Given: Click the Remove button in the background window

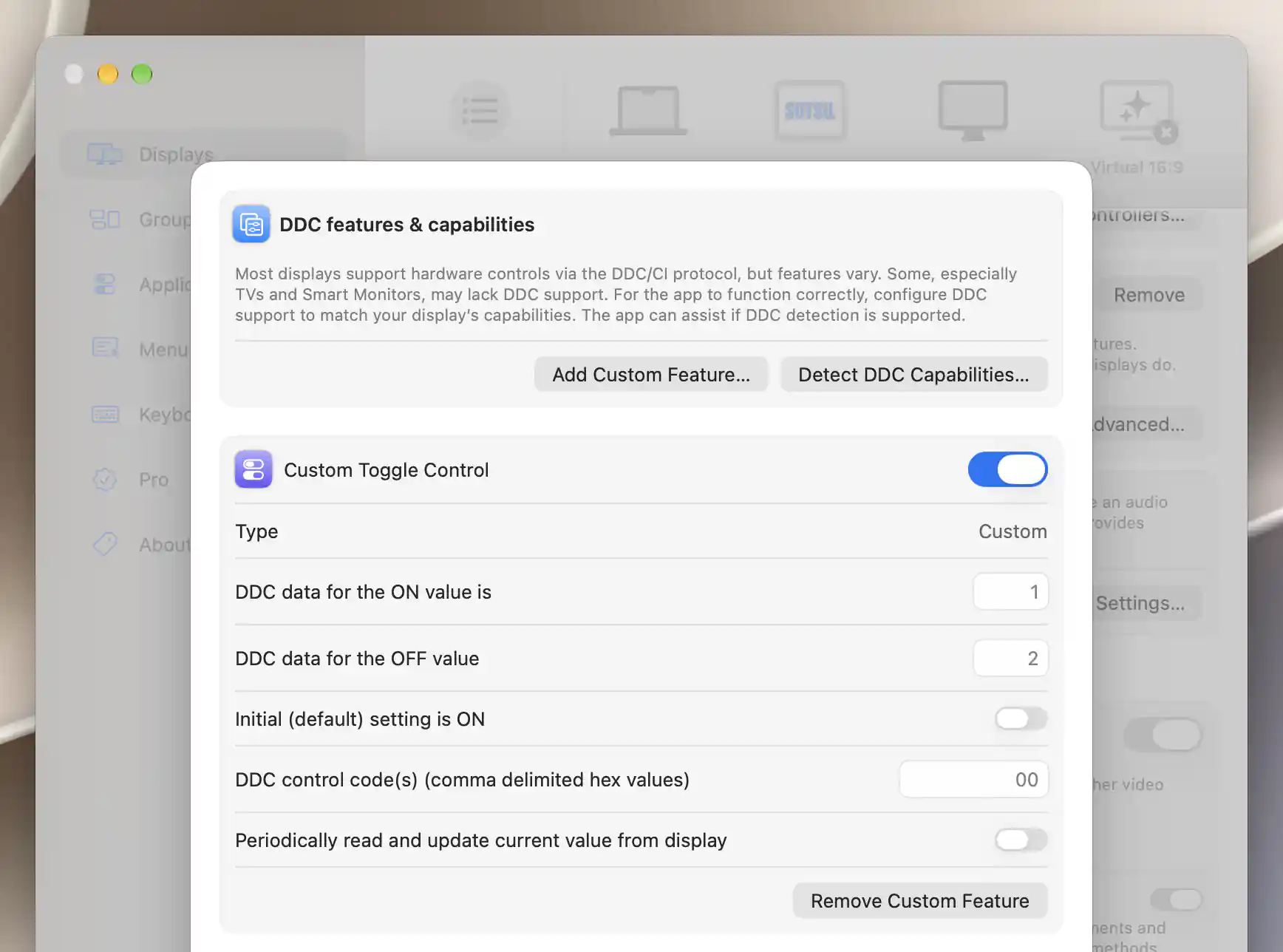Looking at the screenshot, I should pos(1149,295).
